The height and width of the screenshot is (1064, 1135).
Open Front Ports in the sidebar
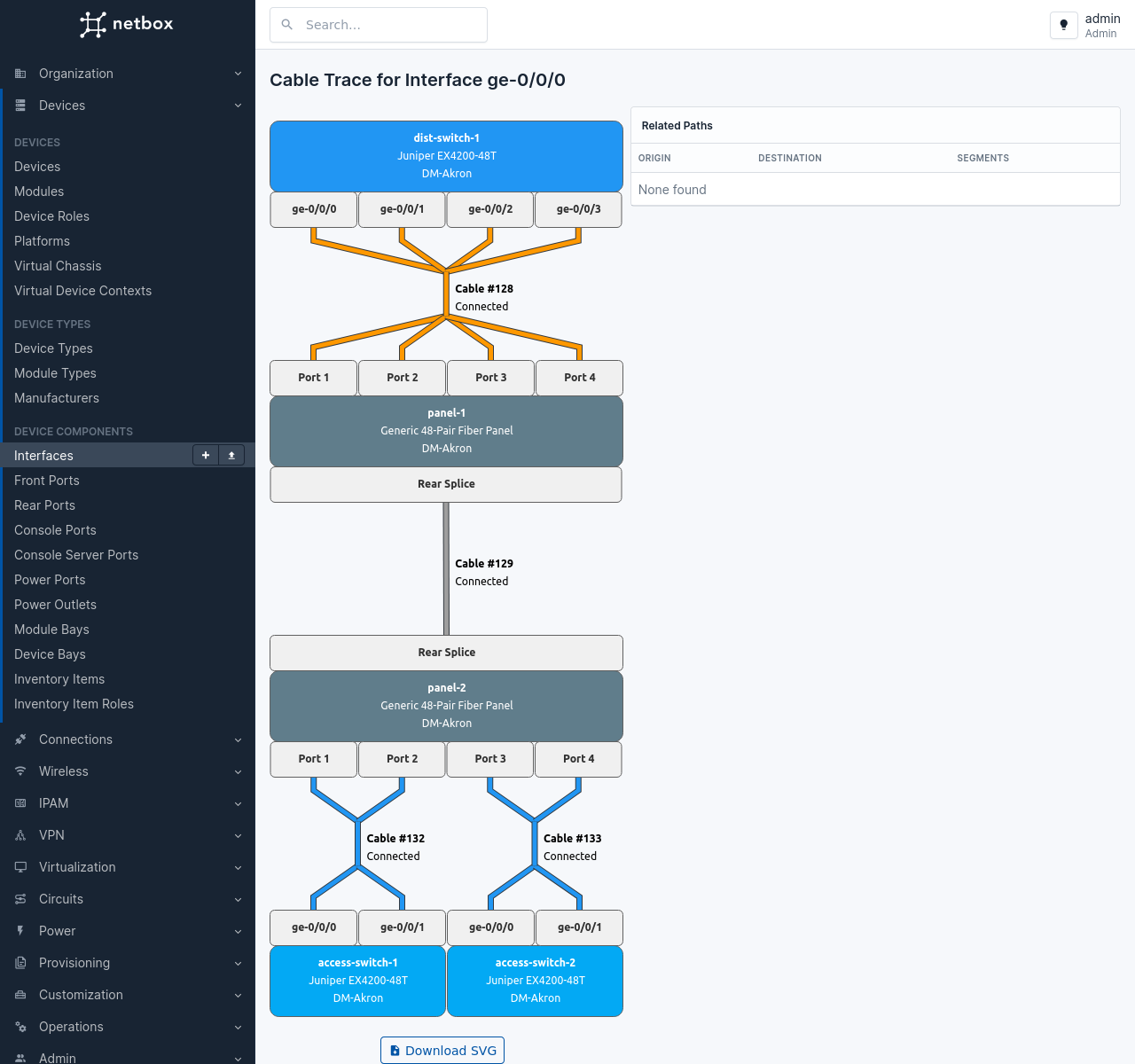pyautogui.click(x=47, y=481)
